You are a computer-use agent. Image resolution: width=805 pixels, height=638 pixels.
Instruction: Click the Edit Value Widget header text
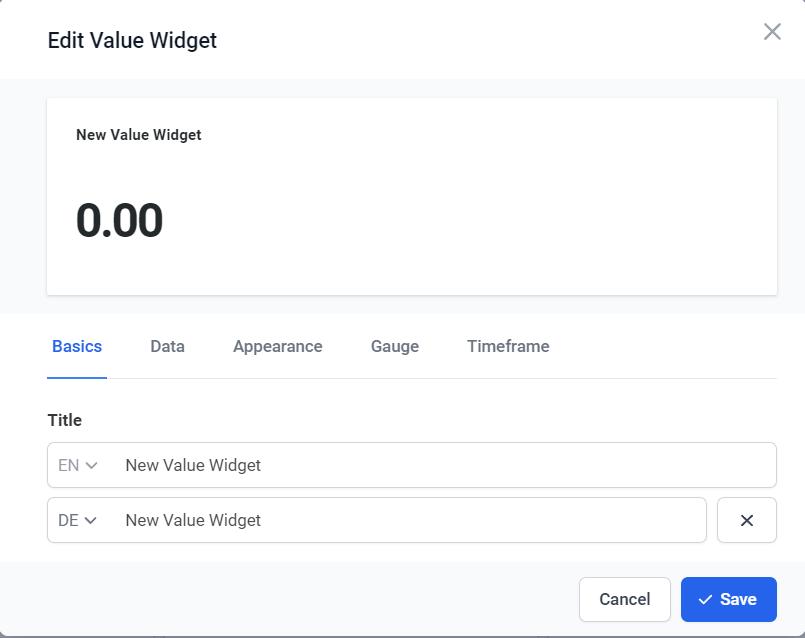[x=132, y=41]
